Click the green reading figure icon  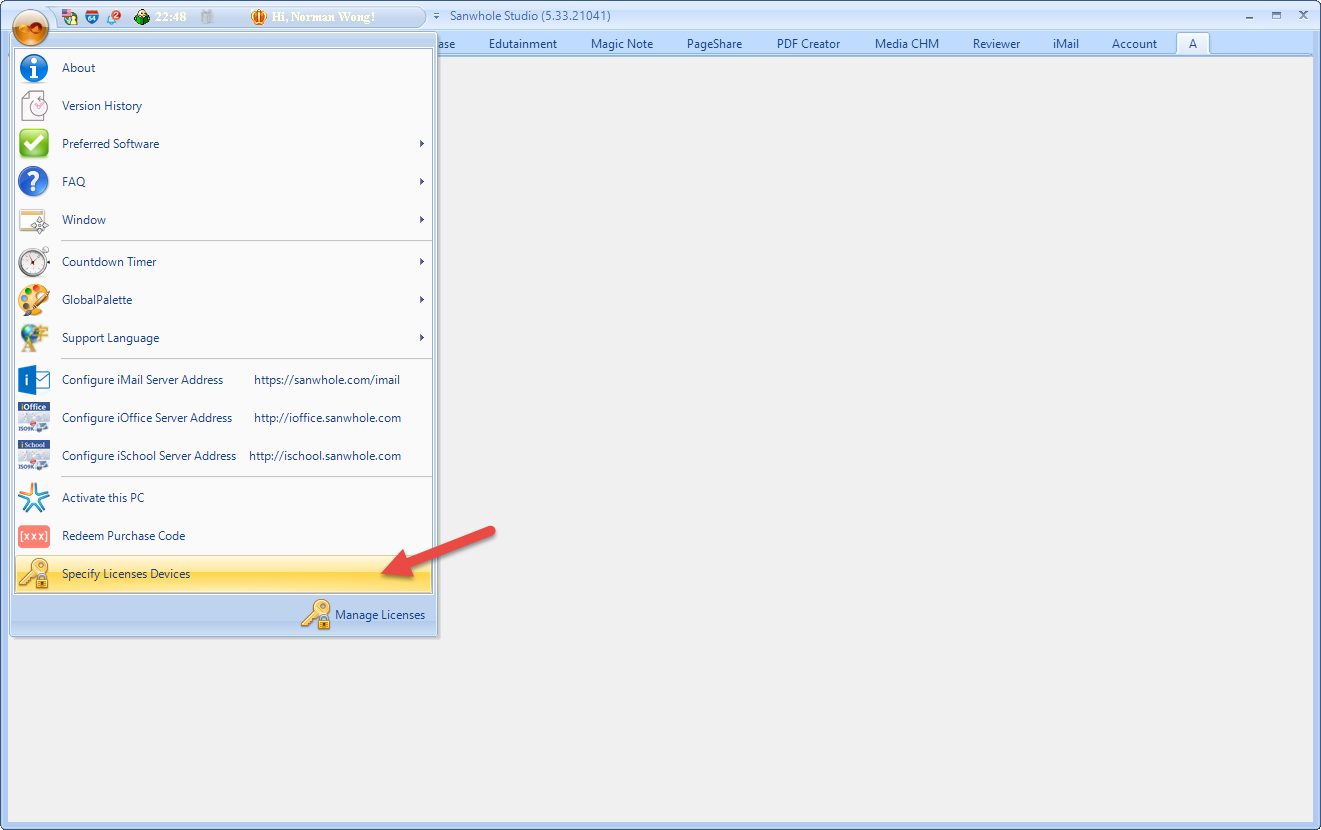coord(142,17)
